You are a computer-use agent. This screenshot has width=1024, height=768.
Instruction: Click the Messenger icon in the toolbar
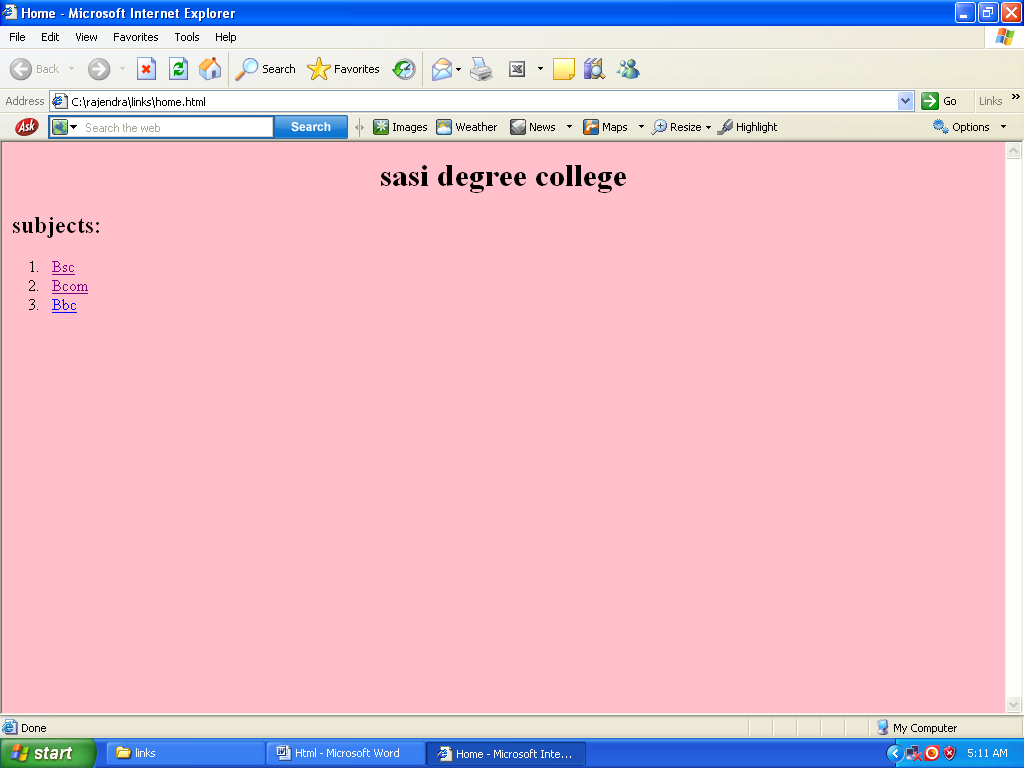[628, 68]
